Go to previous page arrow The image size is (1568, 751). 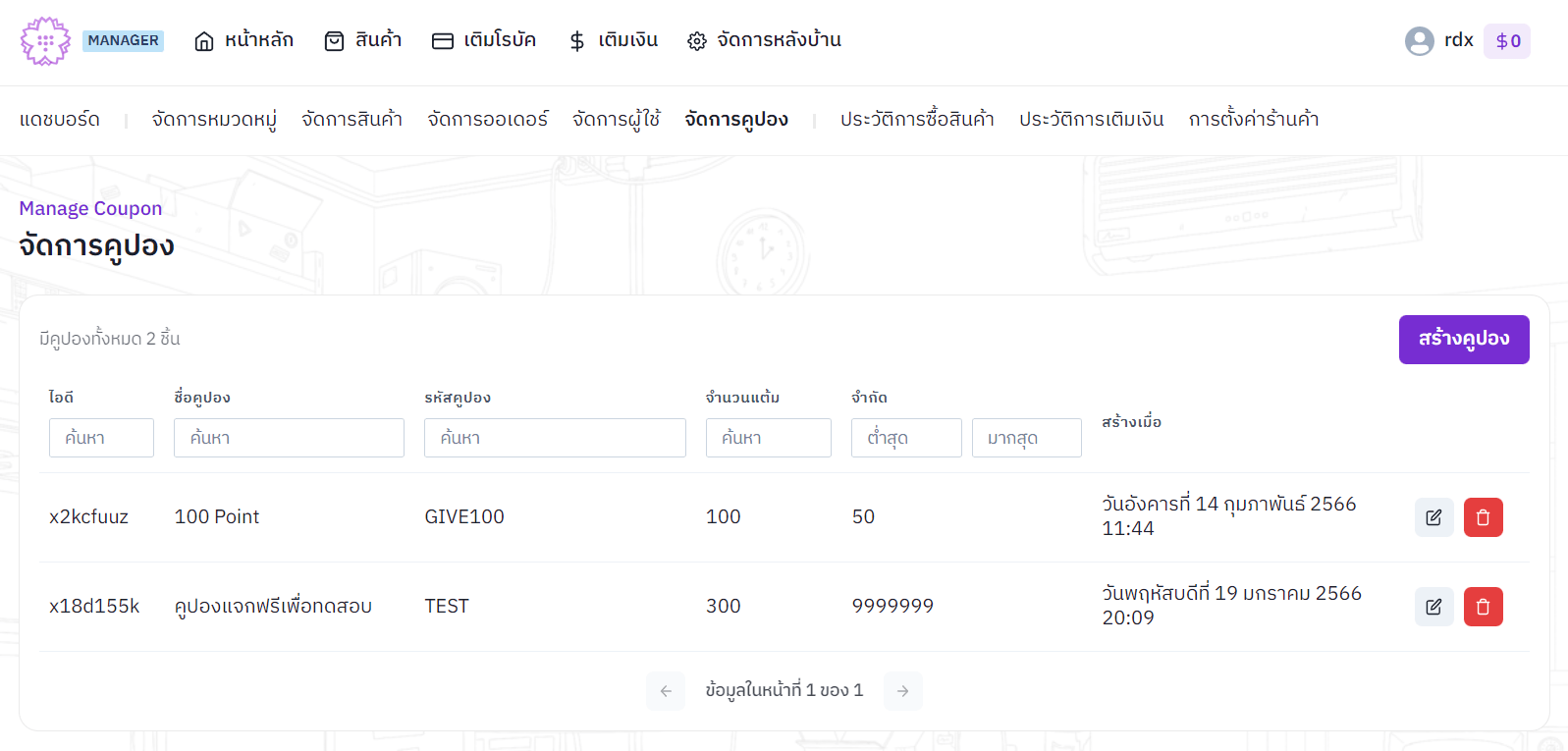(666, 691)
